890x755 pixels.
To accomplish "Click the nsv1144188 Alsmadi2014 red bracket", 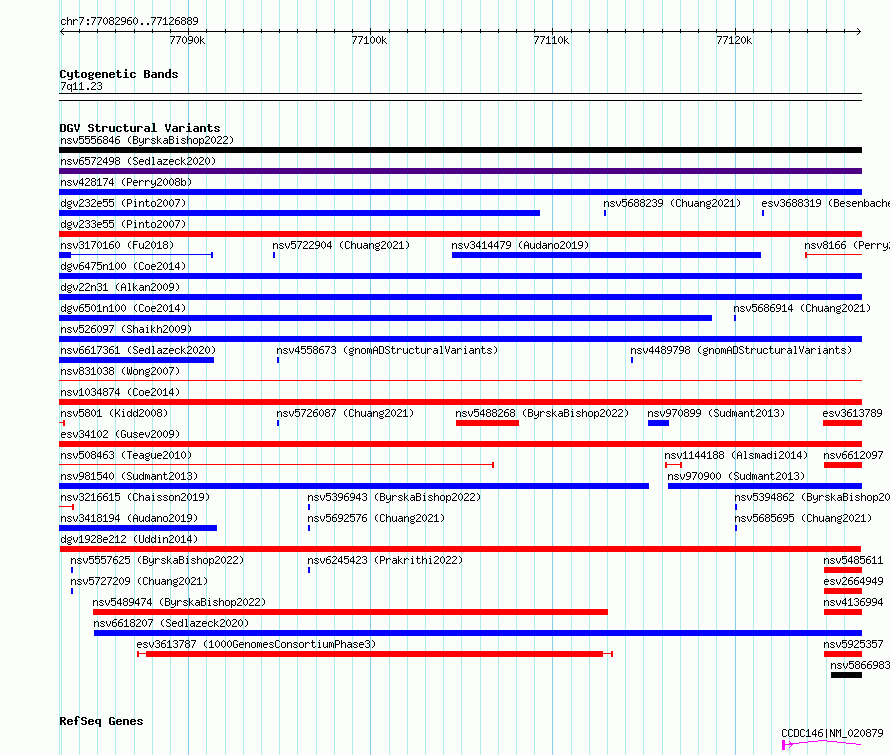I will (x=673, y=465).
